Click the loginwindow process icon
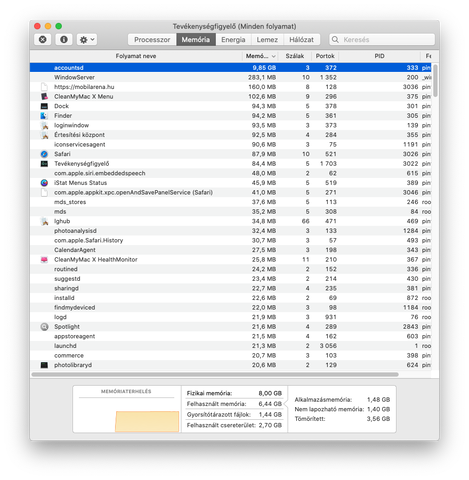The image size is (469, 480). (x=44, y=125)
